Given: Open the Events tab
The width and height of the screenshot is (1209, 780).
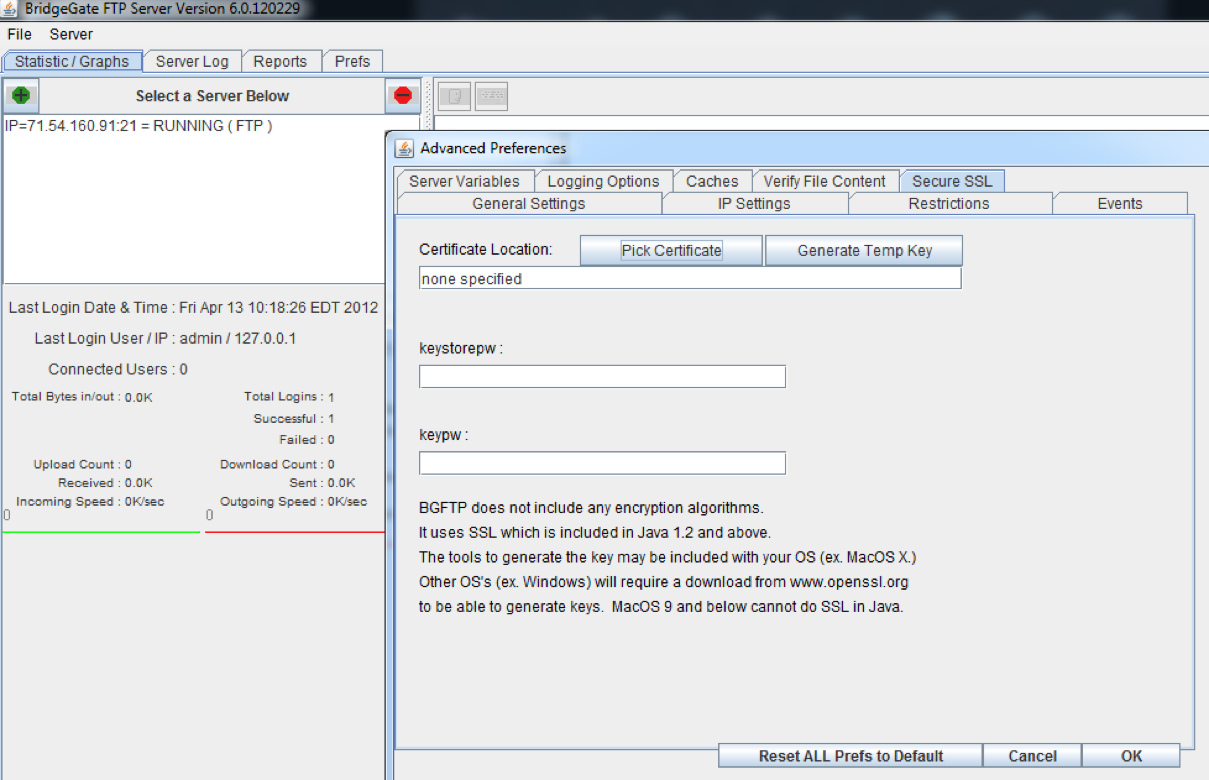Looking at the screenshot, I should (x=1120, y=203).
